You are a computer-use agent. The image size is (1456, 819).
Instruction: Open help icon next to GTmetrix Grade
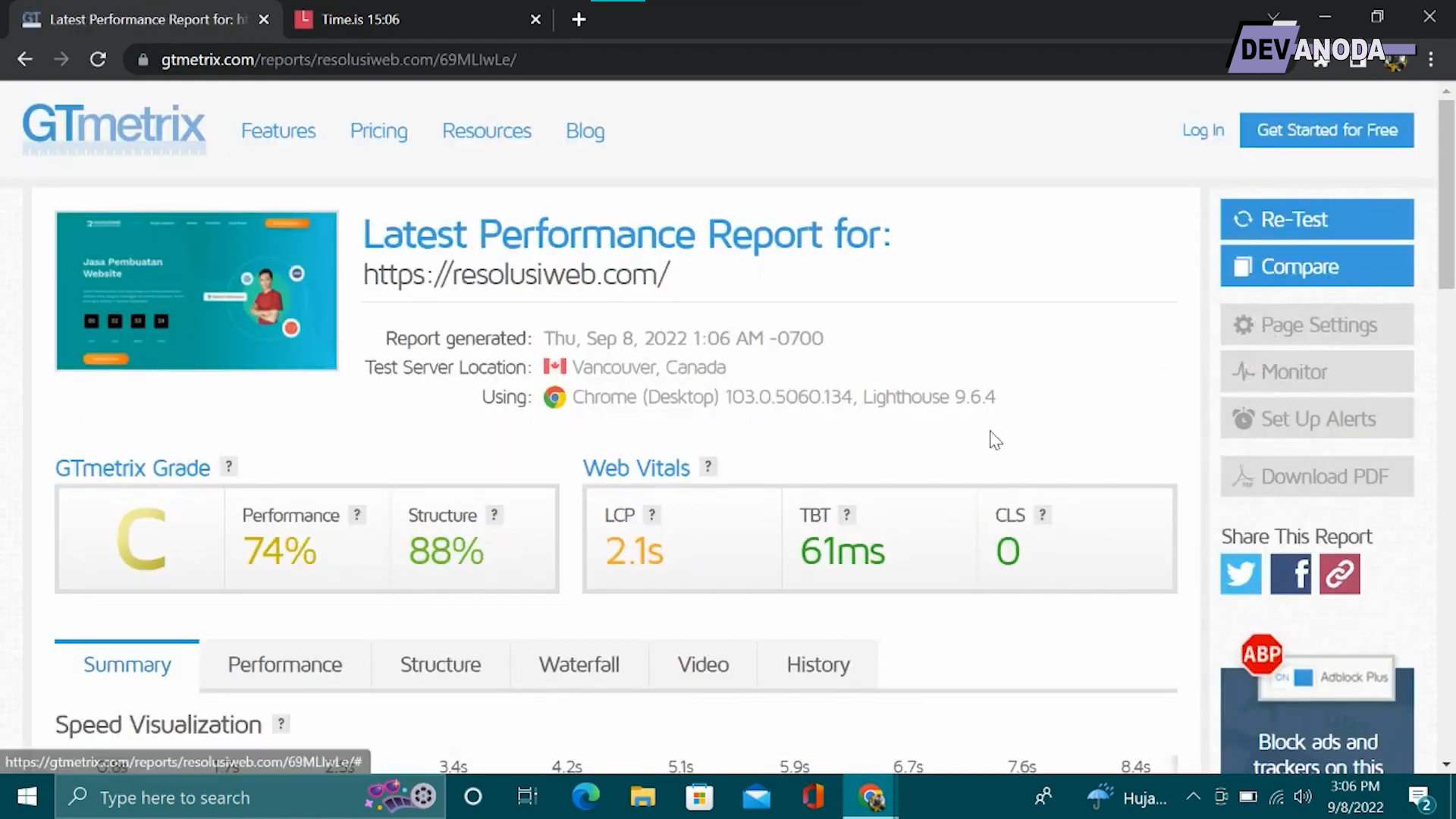[228, 466]
